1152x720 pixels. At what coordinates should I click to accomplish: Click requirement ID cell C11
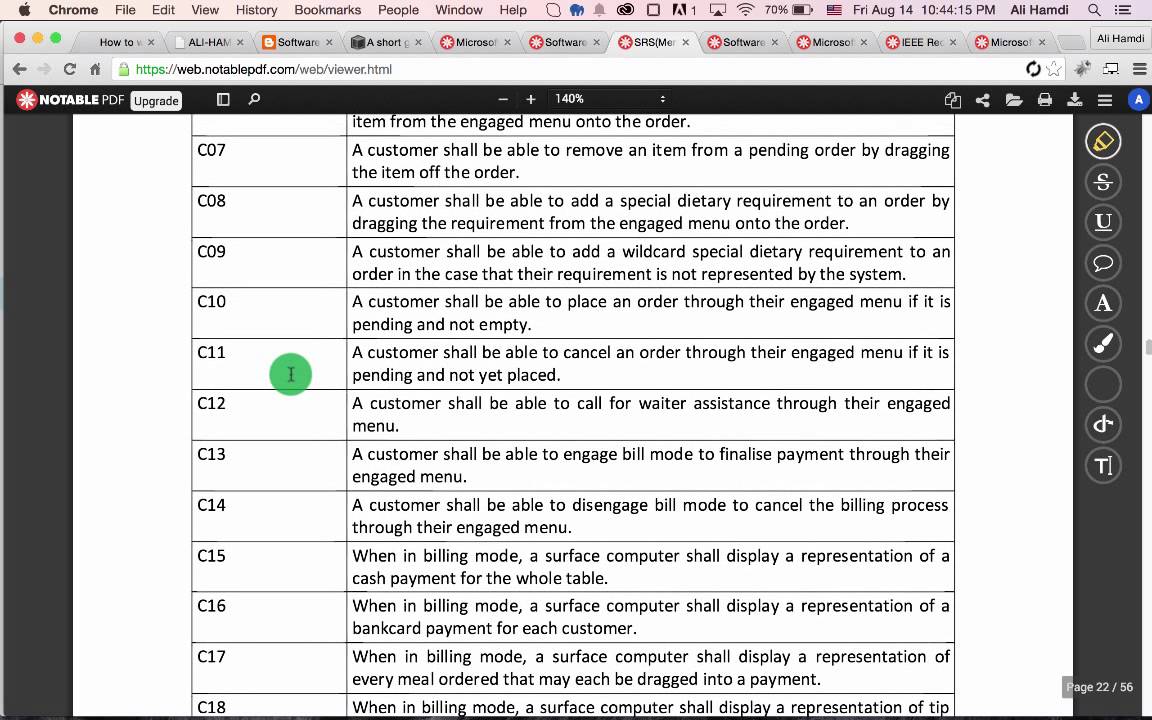(x=269, y=364)
